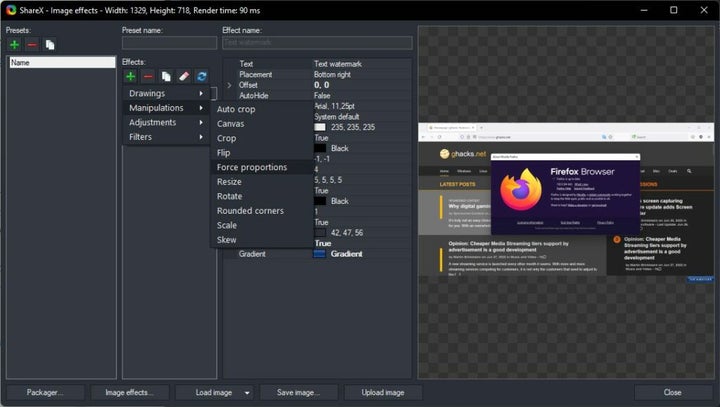This screenshot has height=407, width=720.
Task: Click the red remove preset icon
Action: (32, 44)
